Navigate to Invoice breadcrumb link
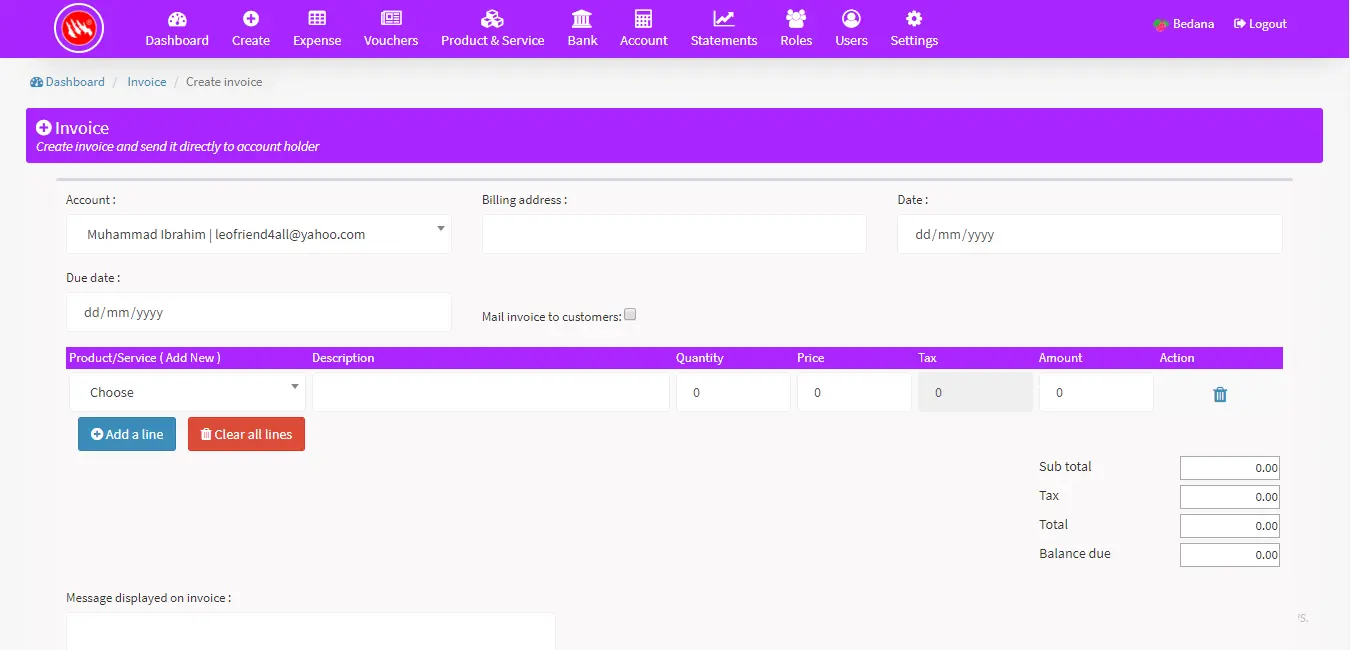 [147, 82]
